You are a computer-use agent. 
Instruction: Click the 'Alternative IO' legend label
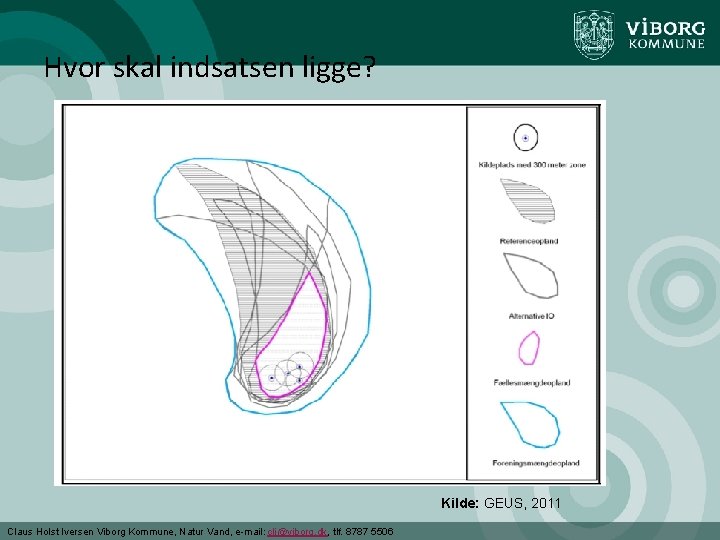[531, 316]
